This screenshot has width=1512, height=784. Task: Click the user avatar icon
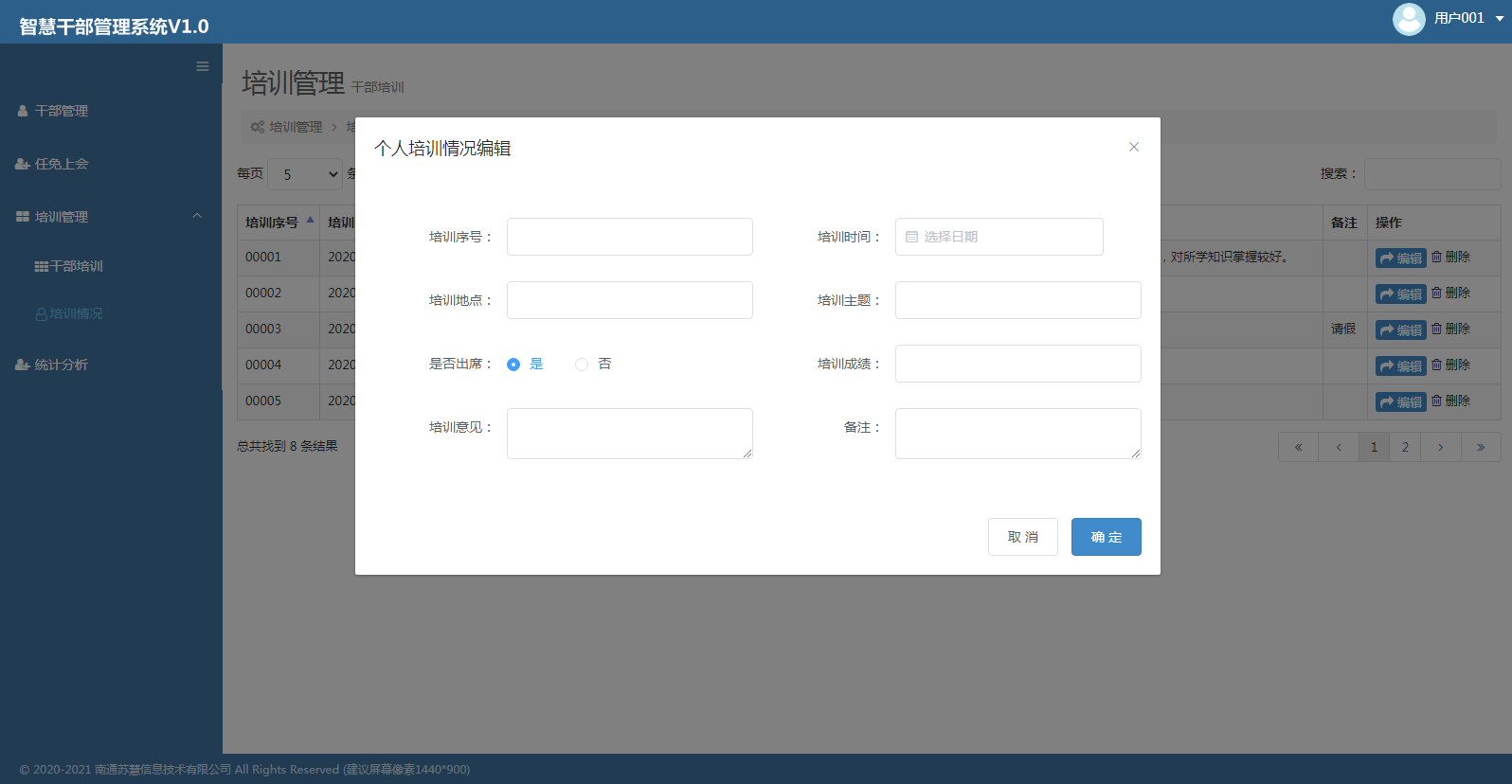(1408, 19)
